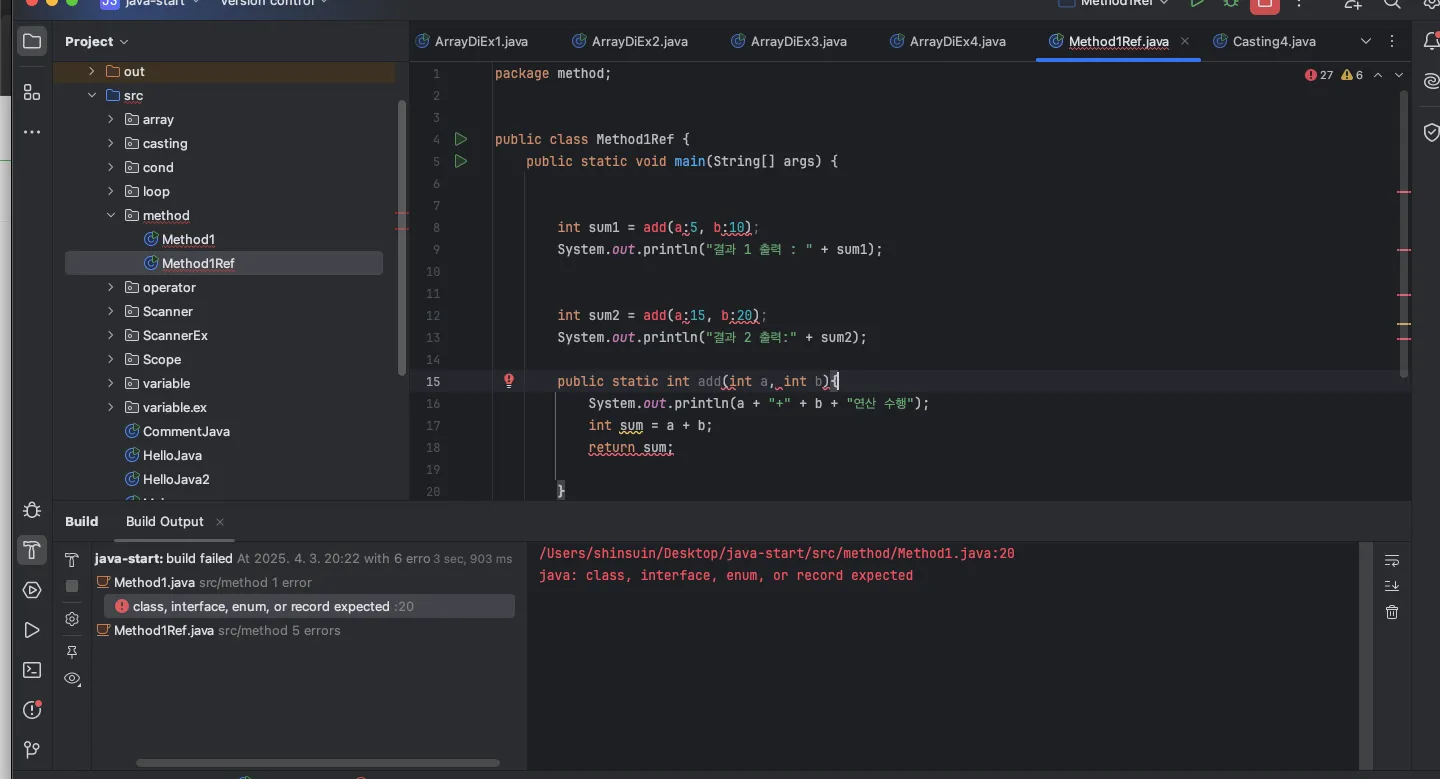The image size is (1440, 779).
Task: Select 'class, interface, enum, or record expected' error
Action: click(x=310, y=606)
